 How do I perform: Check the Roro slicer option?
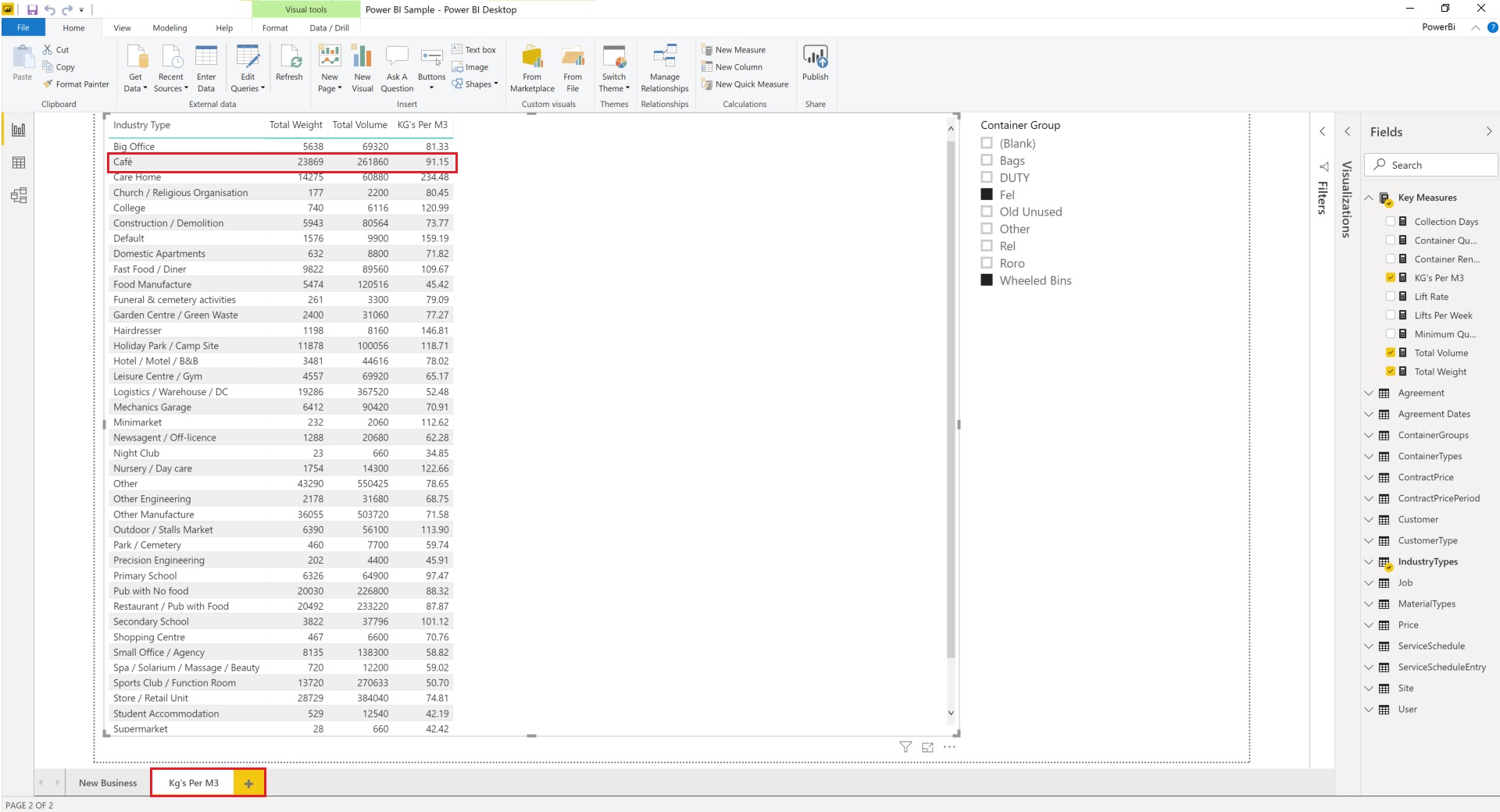[987, 263]
